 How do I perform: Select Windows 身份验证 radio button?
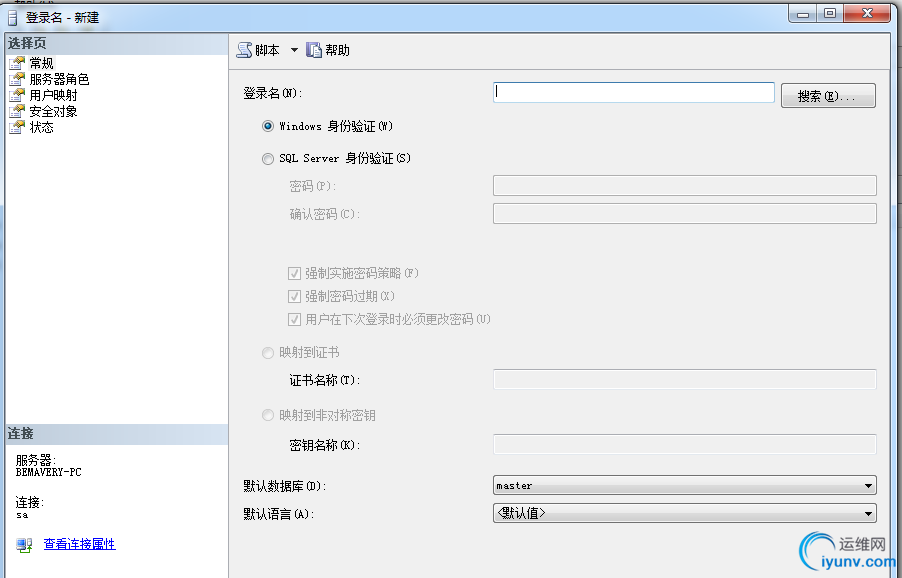click(267, 126)
